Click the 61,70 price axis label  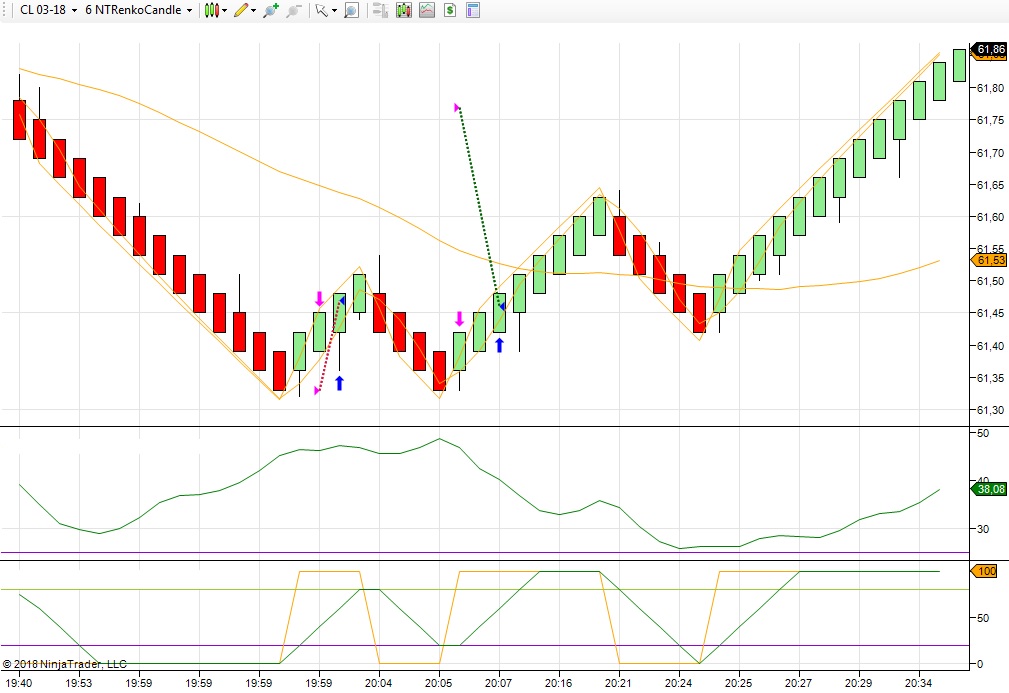pos(990,152)
